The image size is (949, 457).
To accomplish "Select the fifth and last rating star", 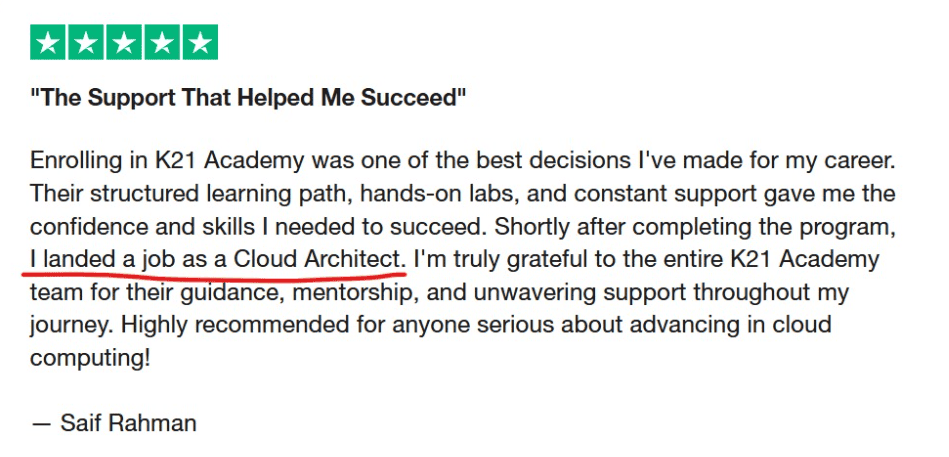I will click(x=200, y=42).
